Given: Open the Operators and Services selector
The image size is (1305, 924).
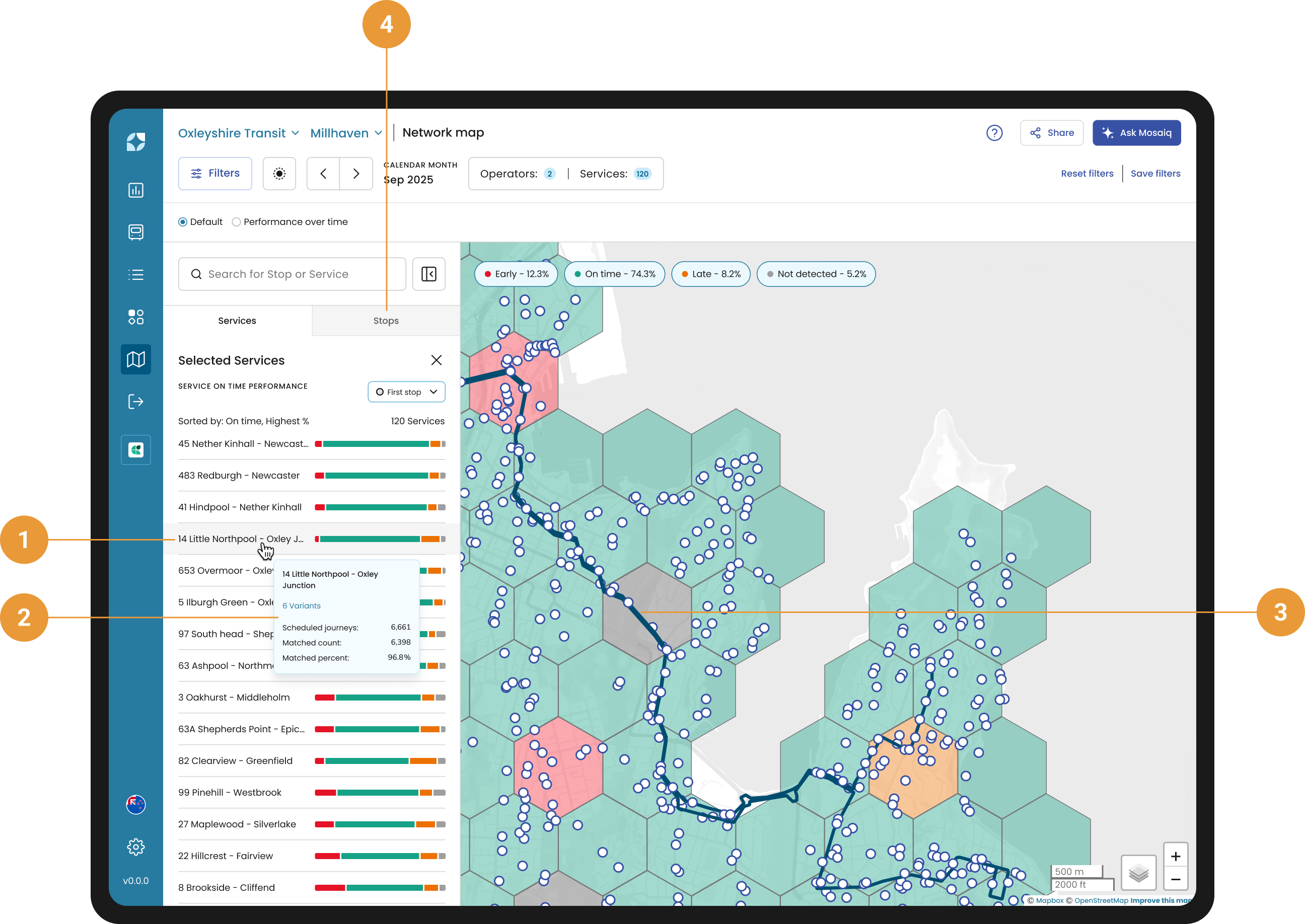Looking at the screenshot, I should [566, 174].
